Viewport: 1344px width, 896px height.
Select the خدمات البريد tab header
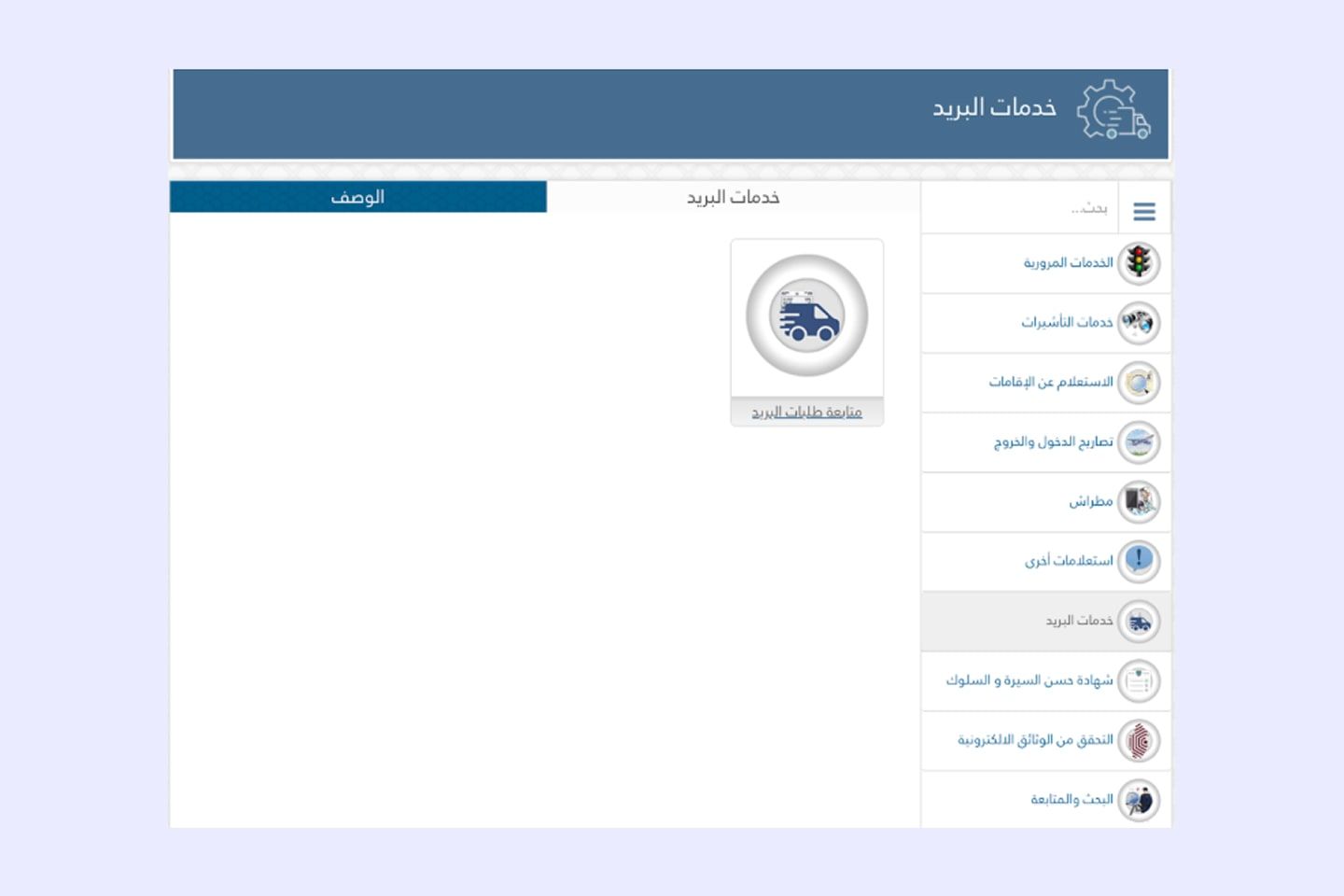coord(734,197)
